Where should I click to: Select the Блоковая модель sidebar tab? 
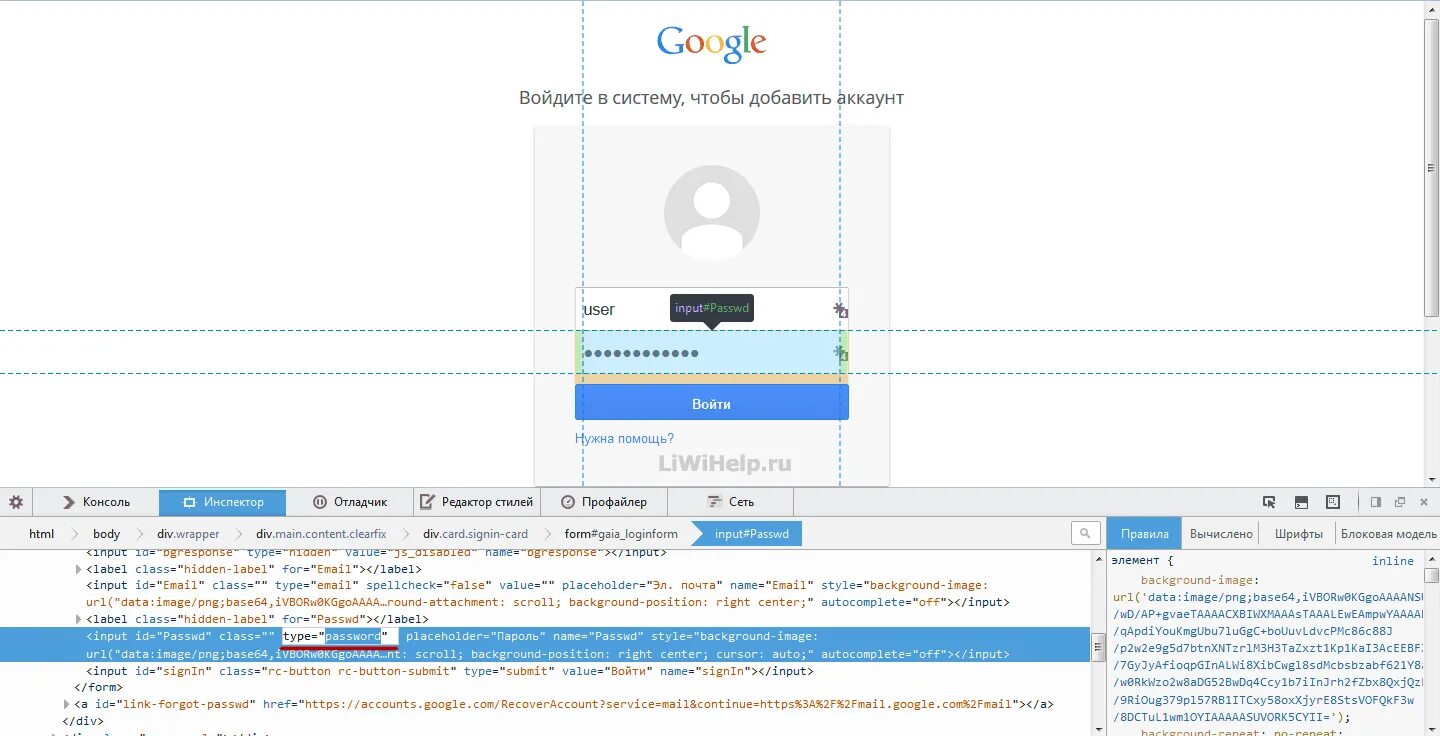(x=1388, y=534)
